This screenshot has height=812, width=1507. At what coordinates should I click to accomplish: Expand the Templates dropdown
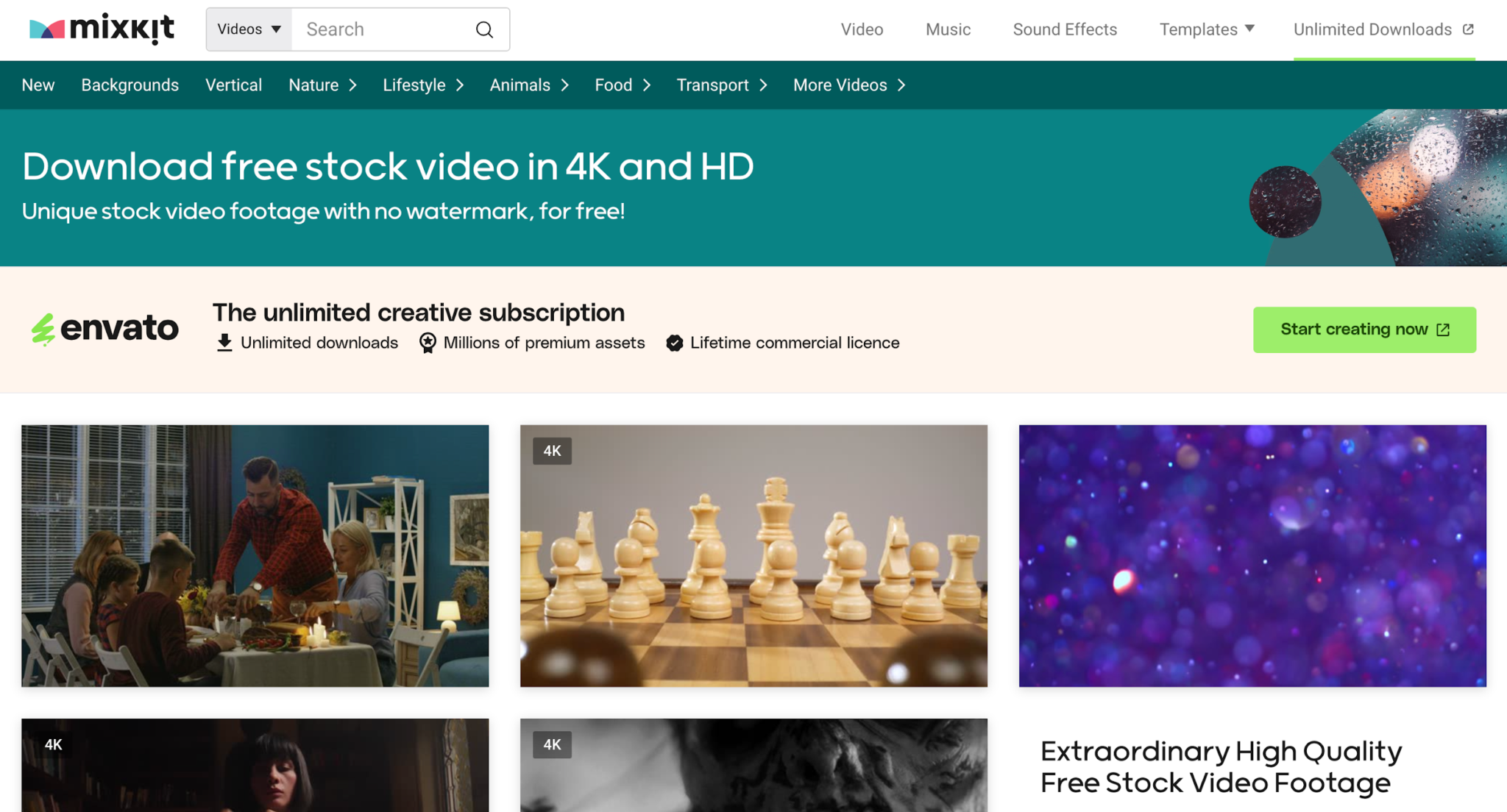tap(1205, 29)
